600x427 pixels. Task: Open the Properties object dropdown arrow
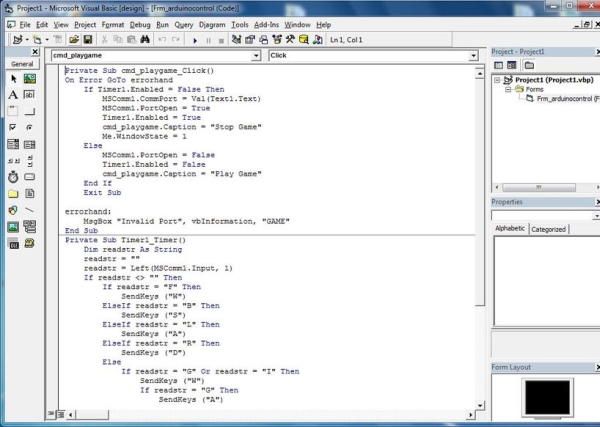coord(597,216)
